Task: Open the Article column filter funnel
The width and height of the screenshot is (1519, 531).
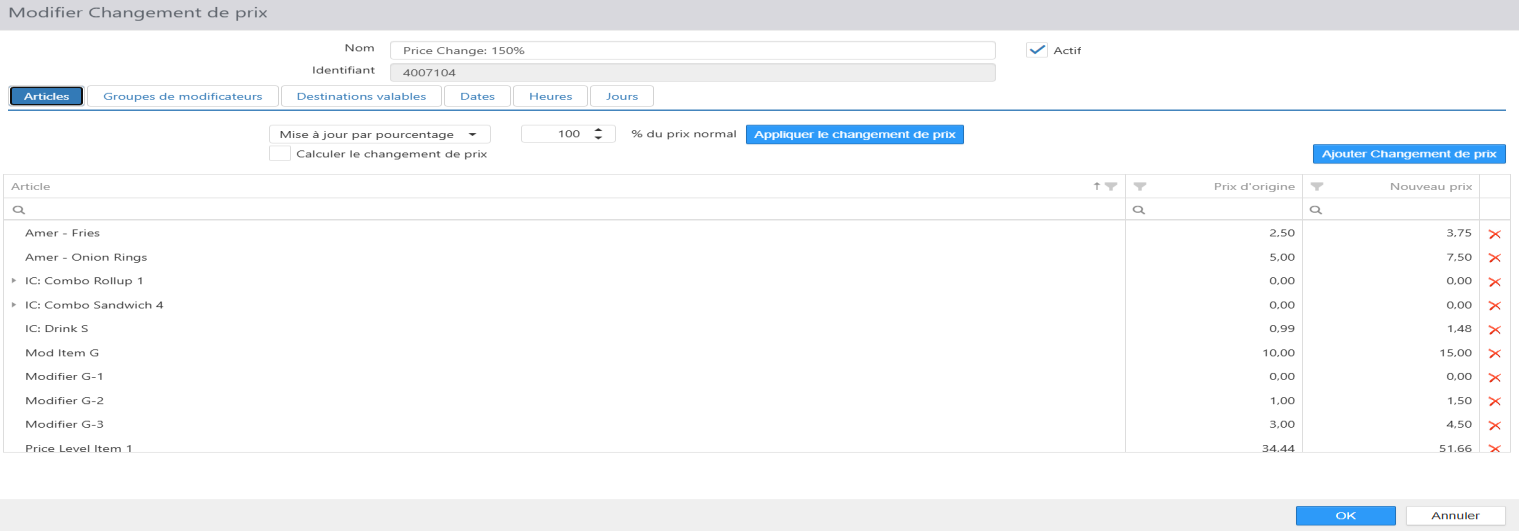Action: coord(1111,186)
